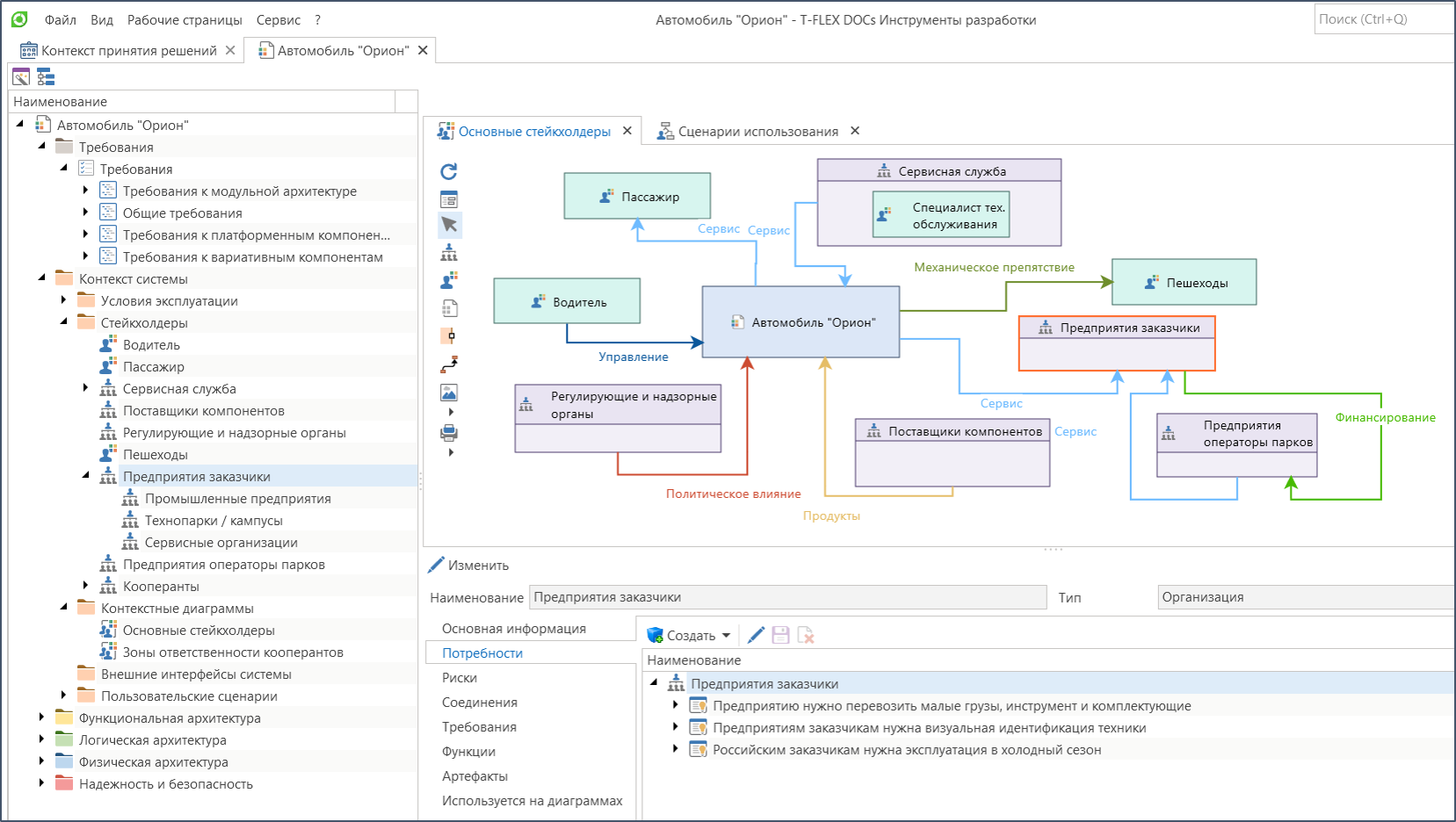Expand the Функциональная архитектура folder
This screenshot has height=822, width=1456.
coord(41,717)
